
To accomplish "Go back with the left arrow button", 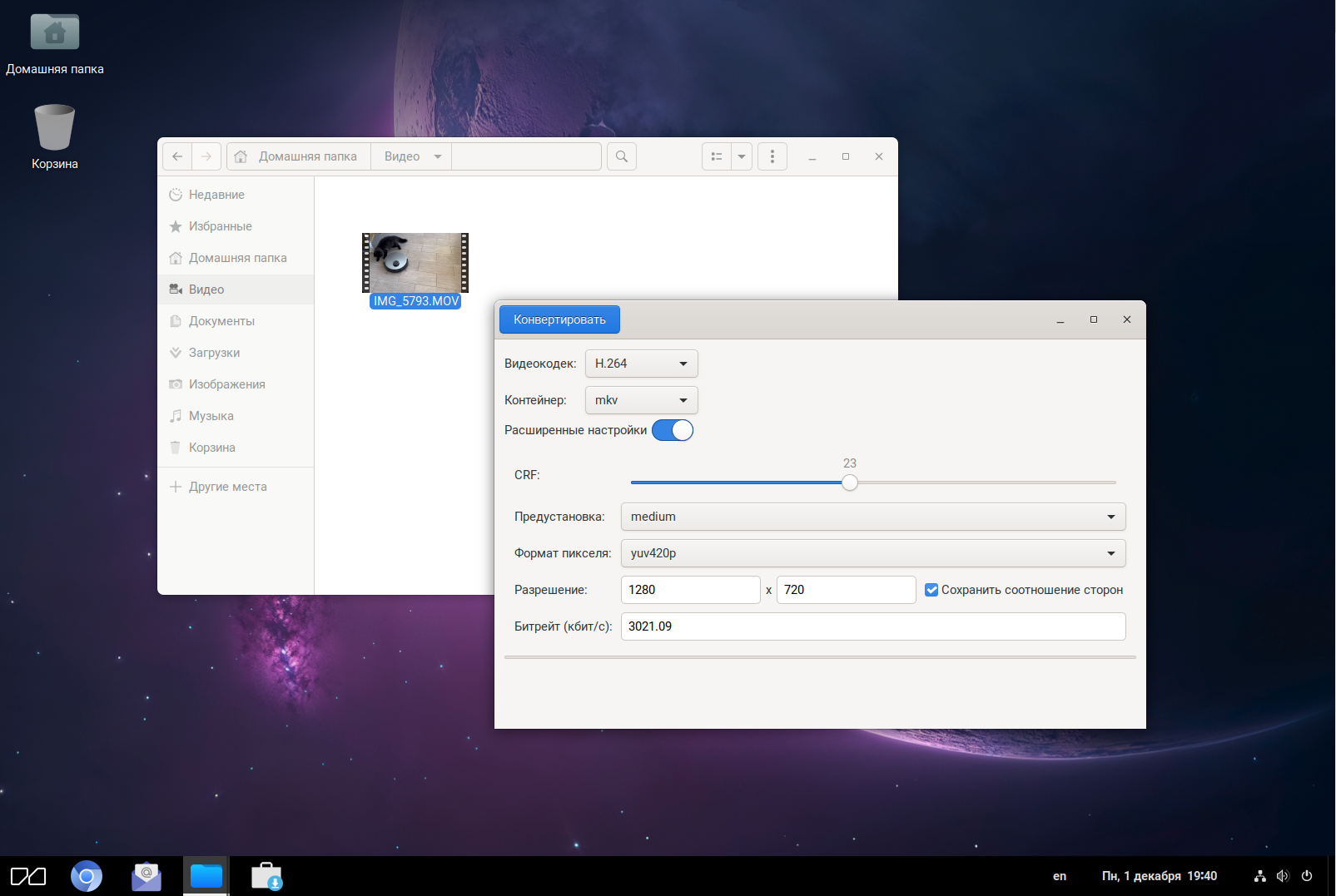I will 177,156.
